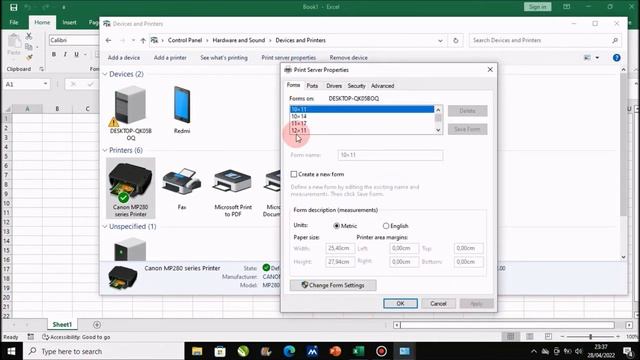Switch to the Security tab

pyautogui.click(x=356, y=86)
